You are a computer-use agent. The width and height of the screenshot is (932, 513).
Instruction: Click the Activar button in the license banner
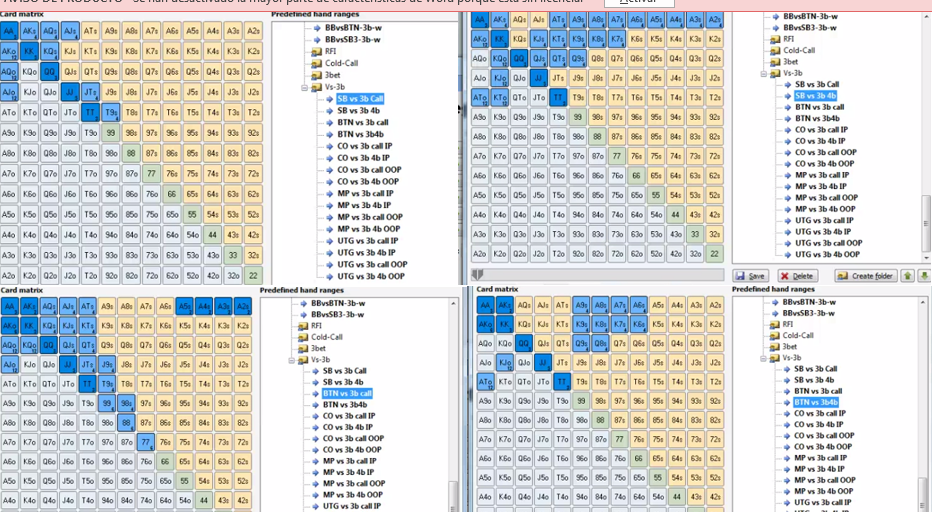[x=638, y=2]
